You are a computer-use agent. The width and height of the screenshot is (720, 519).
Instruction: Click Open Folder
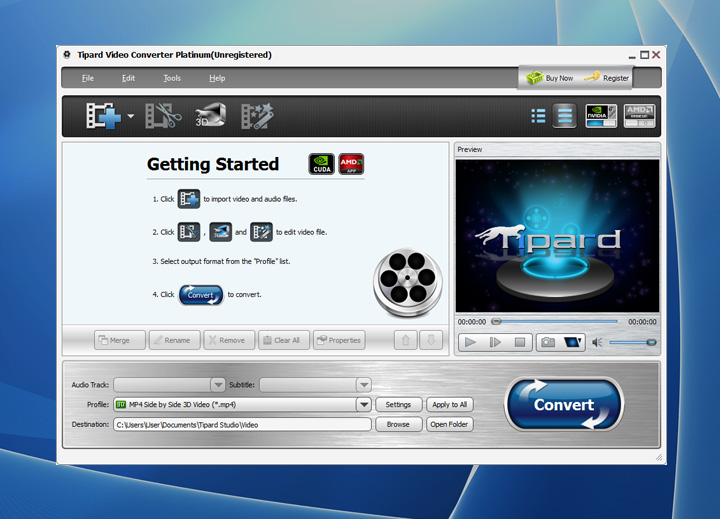(449, 424)
